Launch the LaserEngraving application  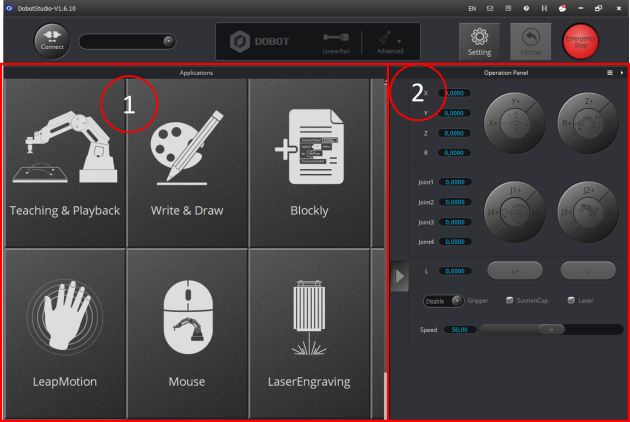pos(309,334)
